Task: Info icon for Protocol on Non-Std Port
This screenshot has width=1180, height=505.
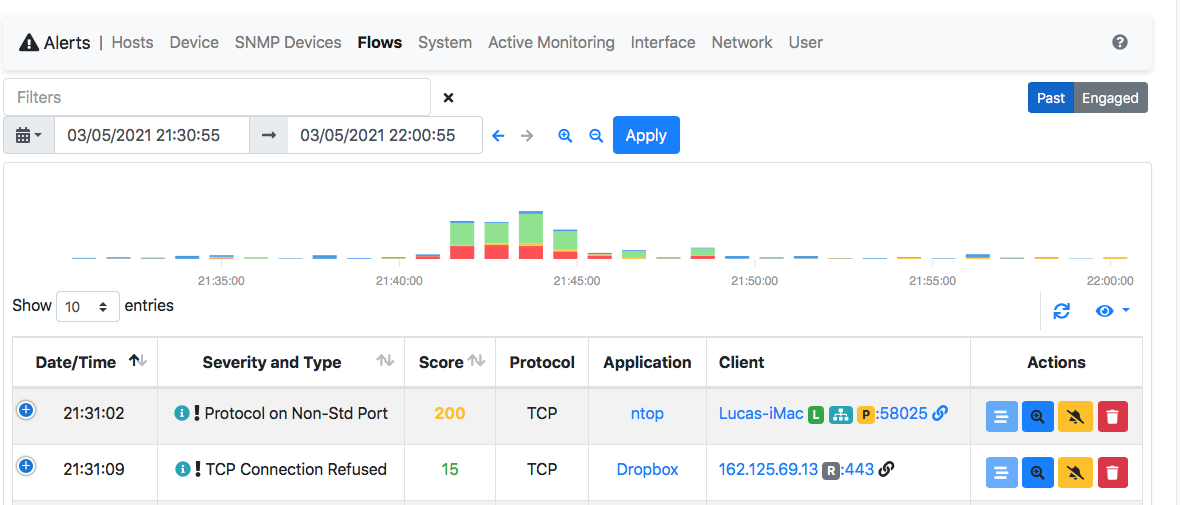Action: (x=181, y=413)
